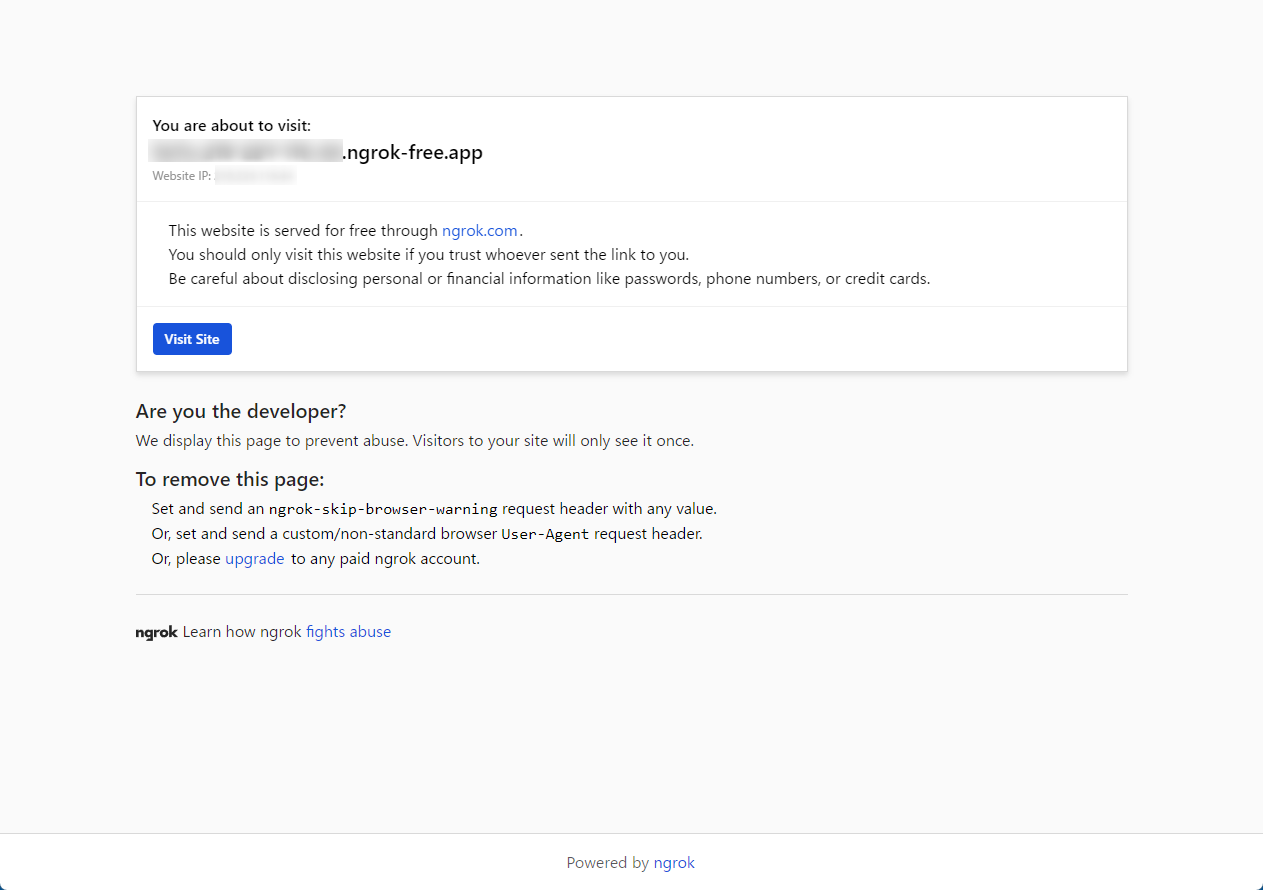Click the 'Are you the developer?' heading

coord(240,411)
